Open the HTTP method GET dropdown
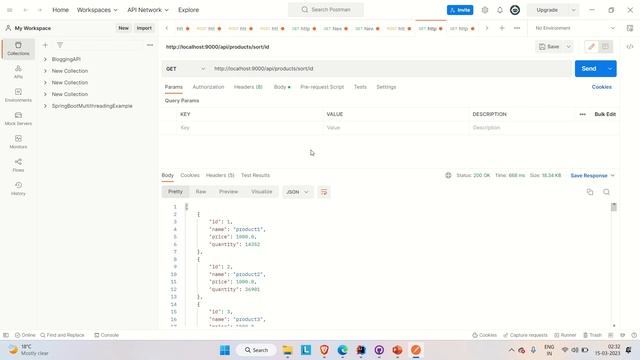 point(186,69)
